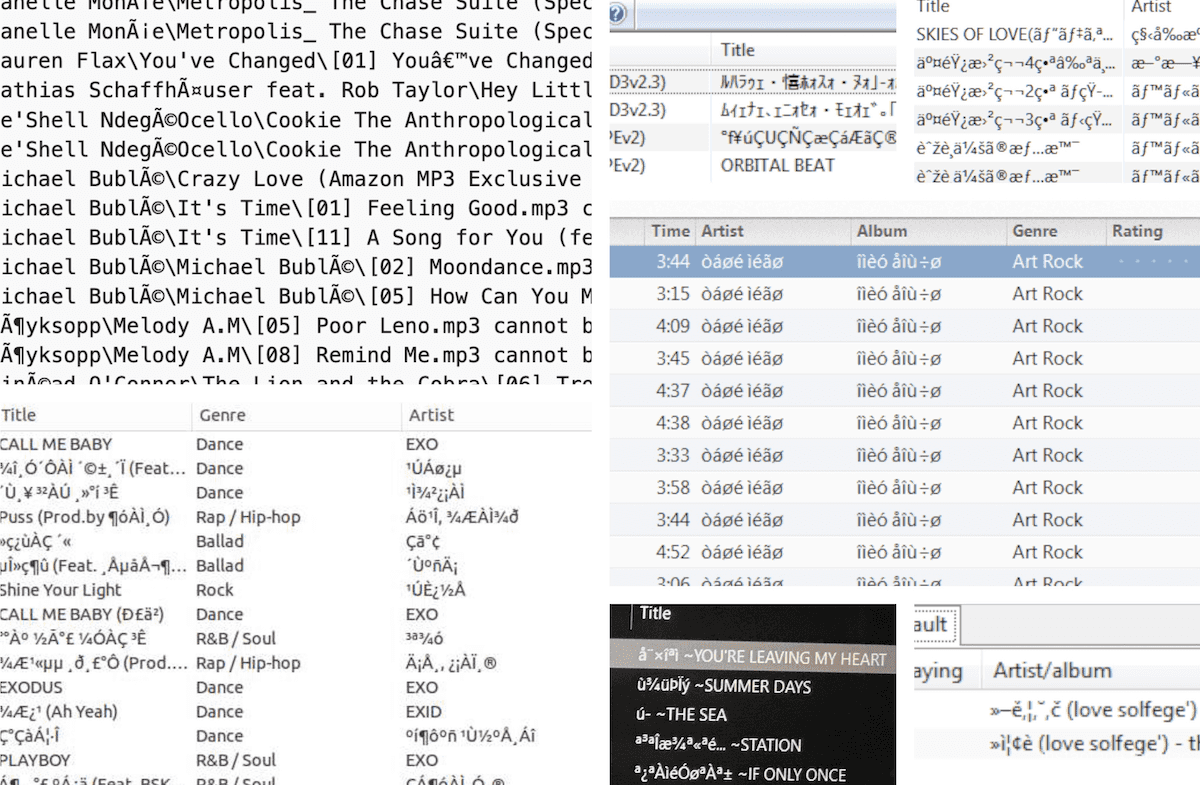1200x785 pixels.
Task: Switch to the Default tab
Action: coord(929,624)
